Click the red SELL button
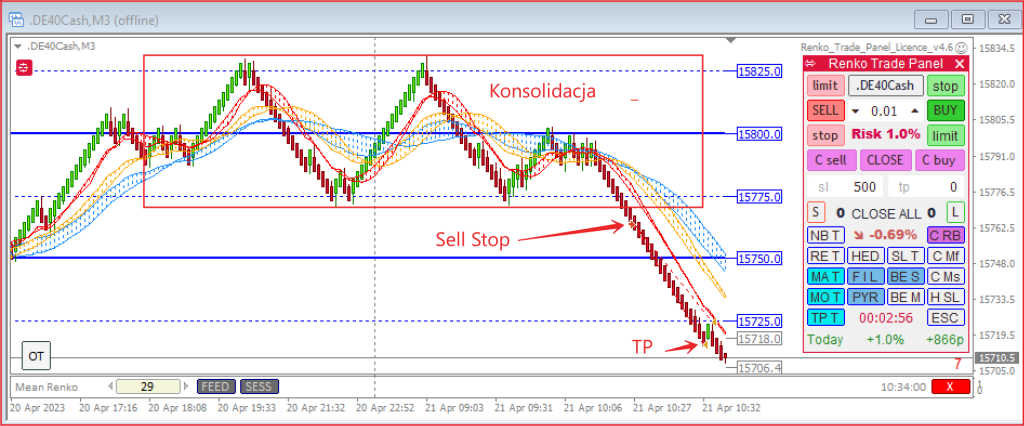The width and height of the screenshot is (1024, 426). [825, 111]
